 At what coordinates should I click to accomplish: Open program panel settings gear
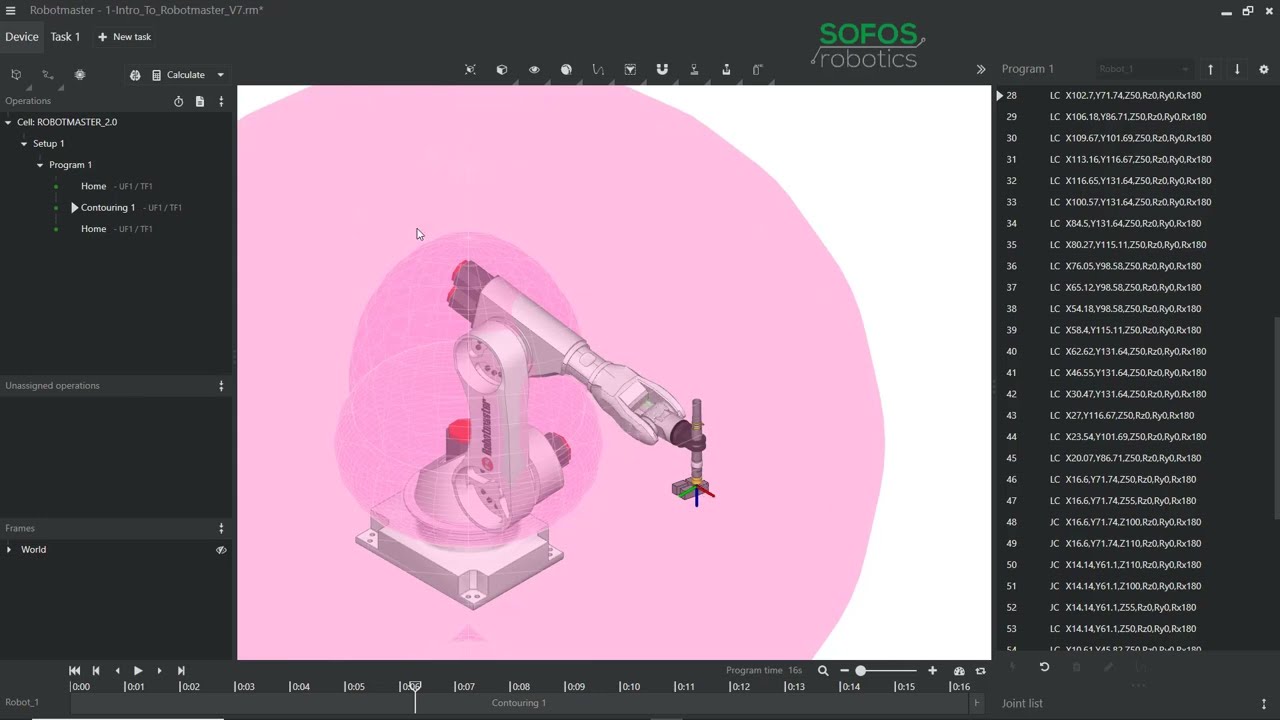[x=1264, y=70]
